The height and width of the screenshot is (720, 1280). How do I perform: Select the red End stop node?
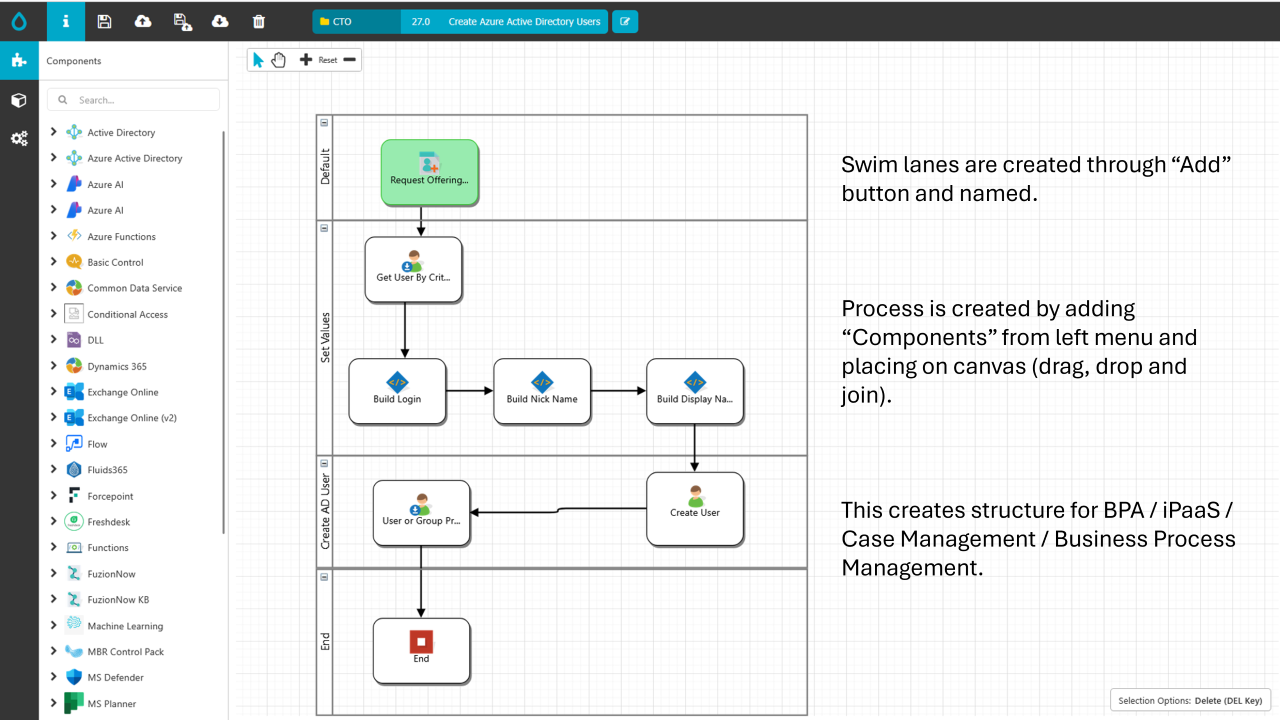pyautogui.click(x=421, y=651)
